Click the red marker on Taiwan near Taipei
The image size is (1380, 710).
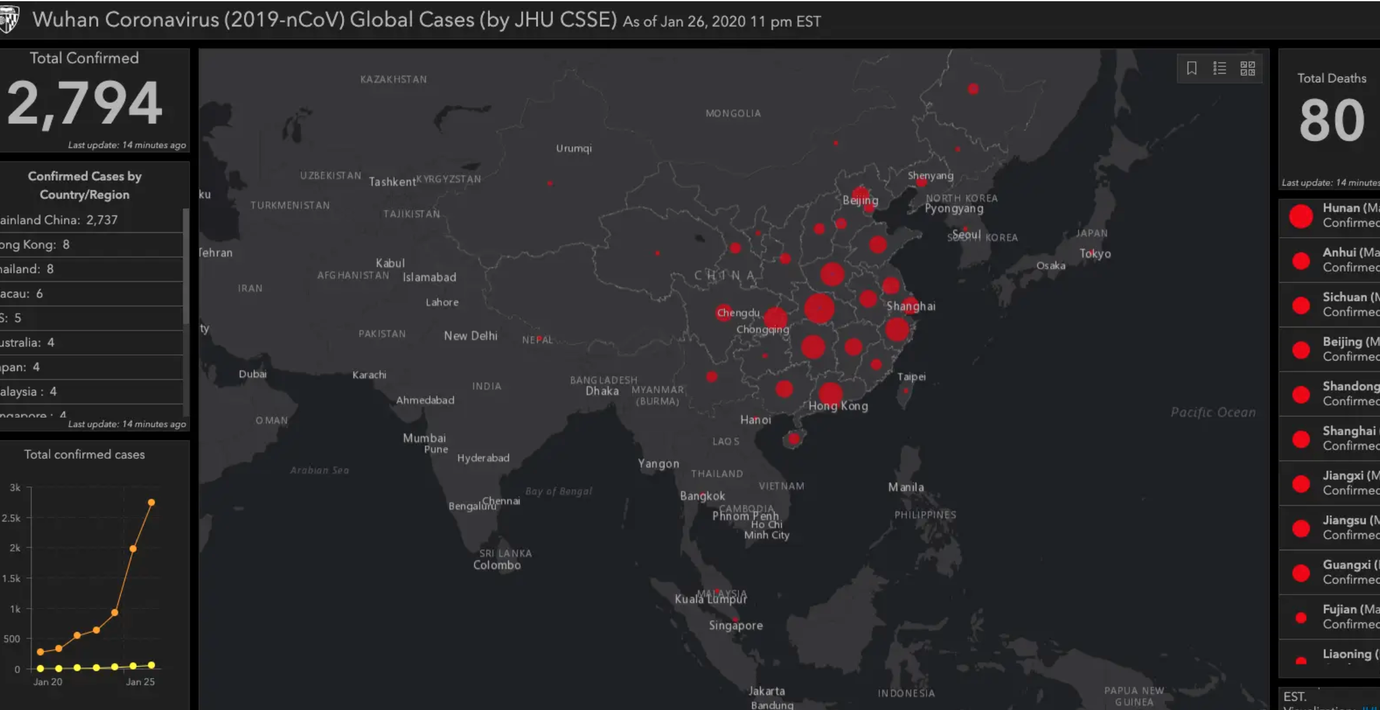906,390
